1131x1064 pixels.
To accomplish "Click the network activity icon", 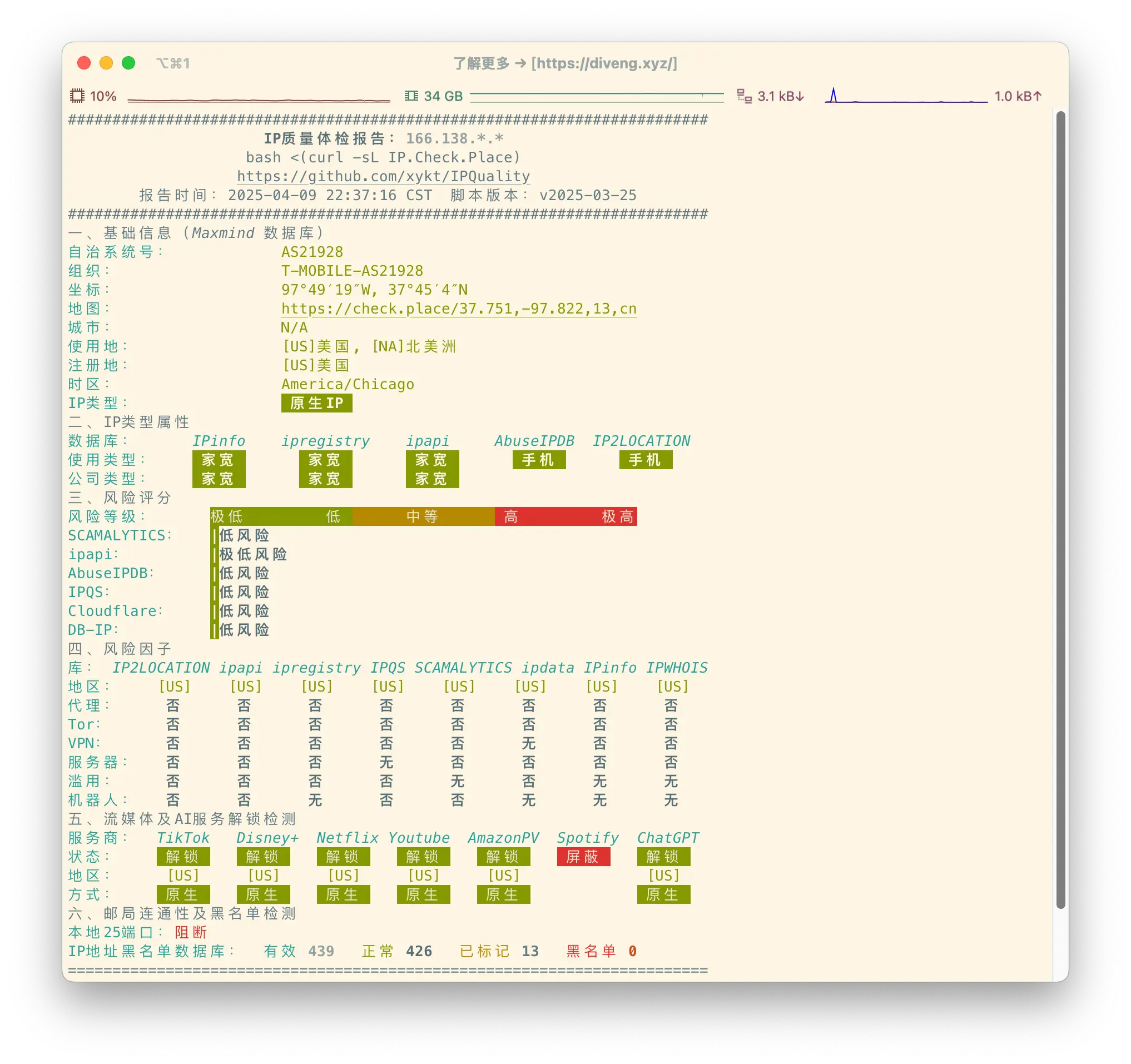I will click(744, 96).
